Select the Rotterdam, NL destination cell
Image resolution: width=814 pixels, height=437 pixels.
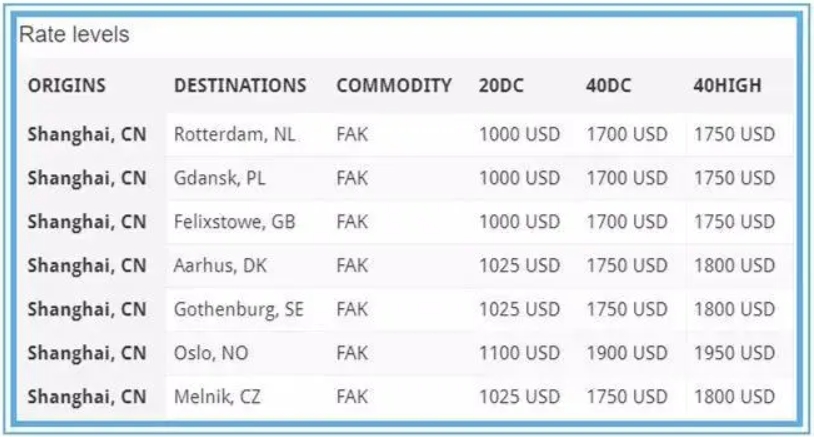click(x=235, y=134)
